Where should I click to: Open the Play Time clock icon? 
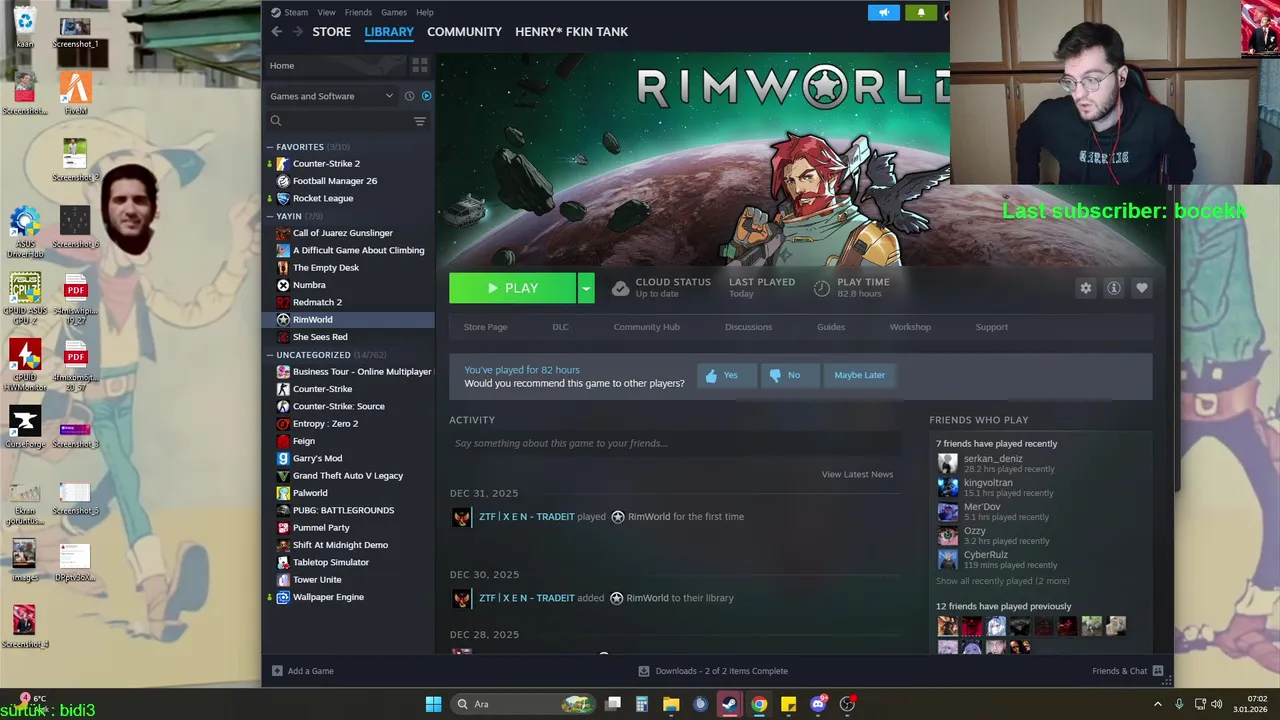(822, 288)
